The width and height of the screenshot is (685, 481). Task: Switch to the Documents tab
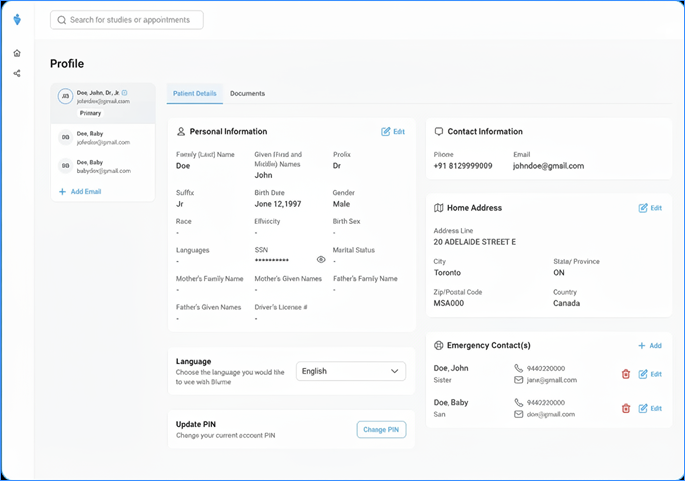(247, 93)
